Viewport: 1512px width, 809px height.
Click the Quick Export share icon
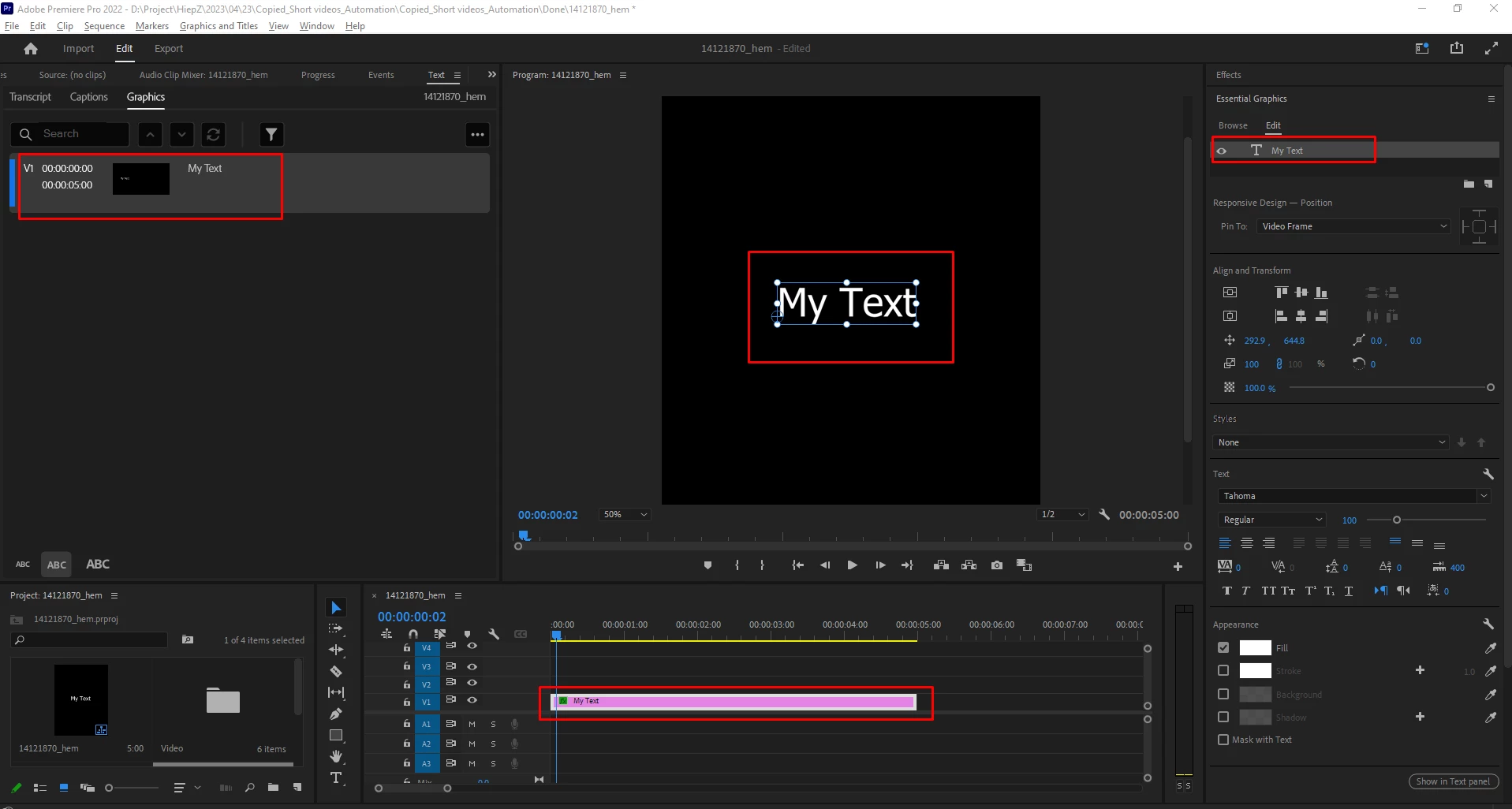[x=1457, y=48]
